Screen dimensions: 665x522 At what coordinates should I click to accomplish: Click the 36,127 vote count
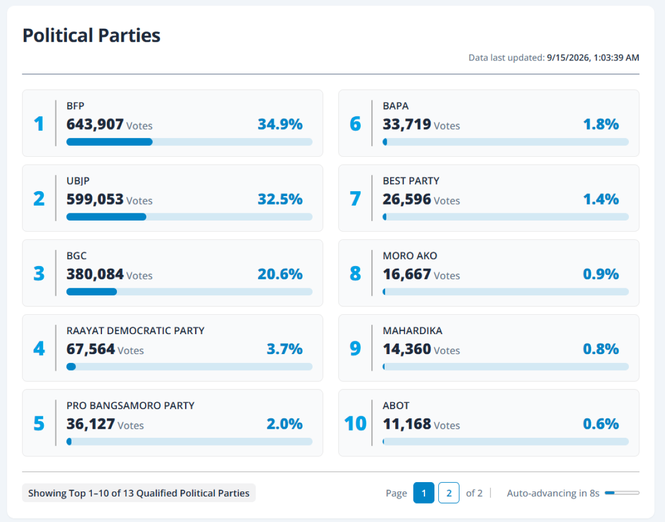coord(91,424)
